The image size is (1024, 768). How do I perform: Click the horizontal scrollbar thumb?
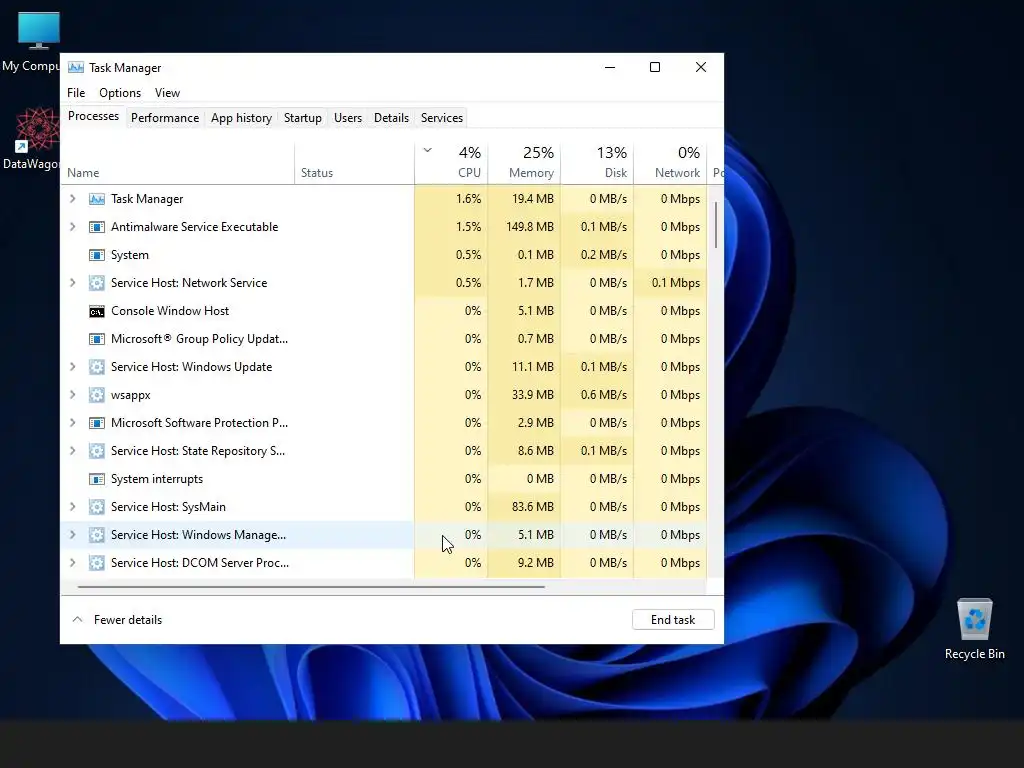(311, 587)
